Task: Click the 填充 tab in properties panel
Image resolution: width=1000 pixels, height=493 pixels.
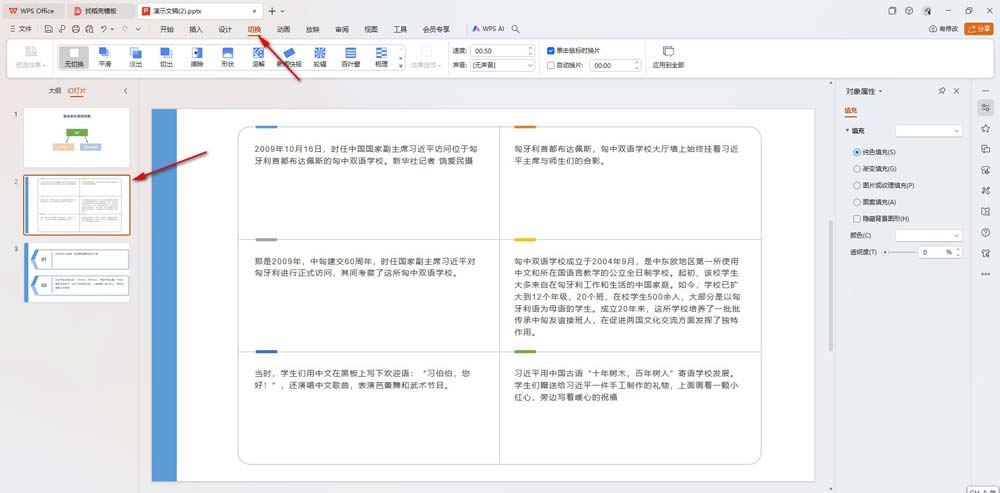Action: (x=851, y=110)
